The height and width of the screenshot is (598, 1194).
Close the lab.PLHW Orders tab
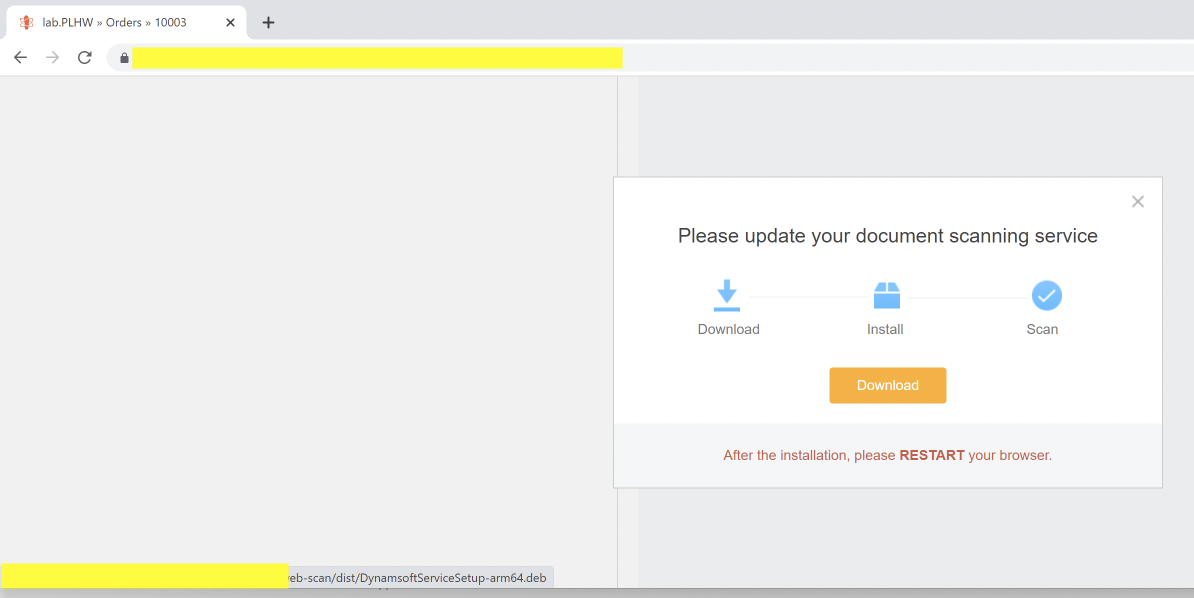pyautogui.click(x=230, y=22)
